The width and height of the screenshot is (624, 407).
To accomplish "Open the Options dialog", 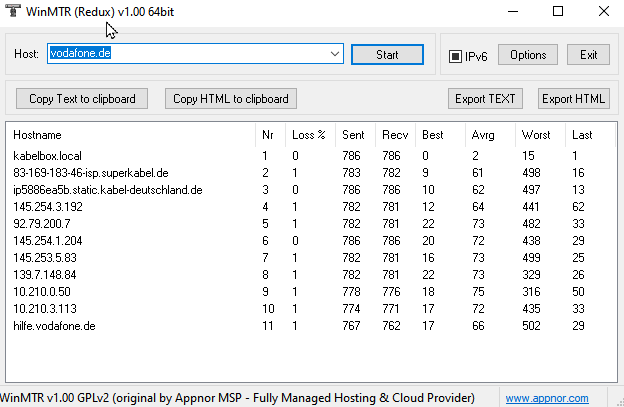I will pyautogui.click(x=528, y=55).
